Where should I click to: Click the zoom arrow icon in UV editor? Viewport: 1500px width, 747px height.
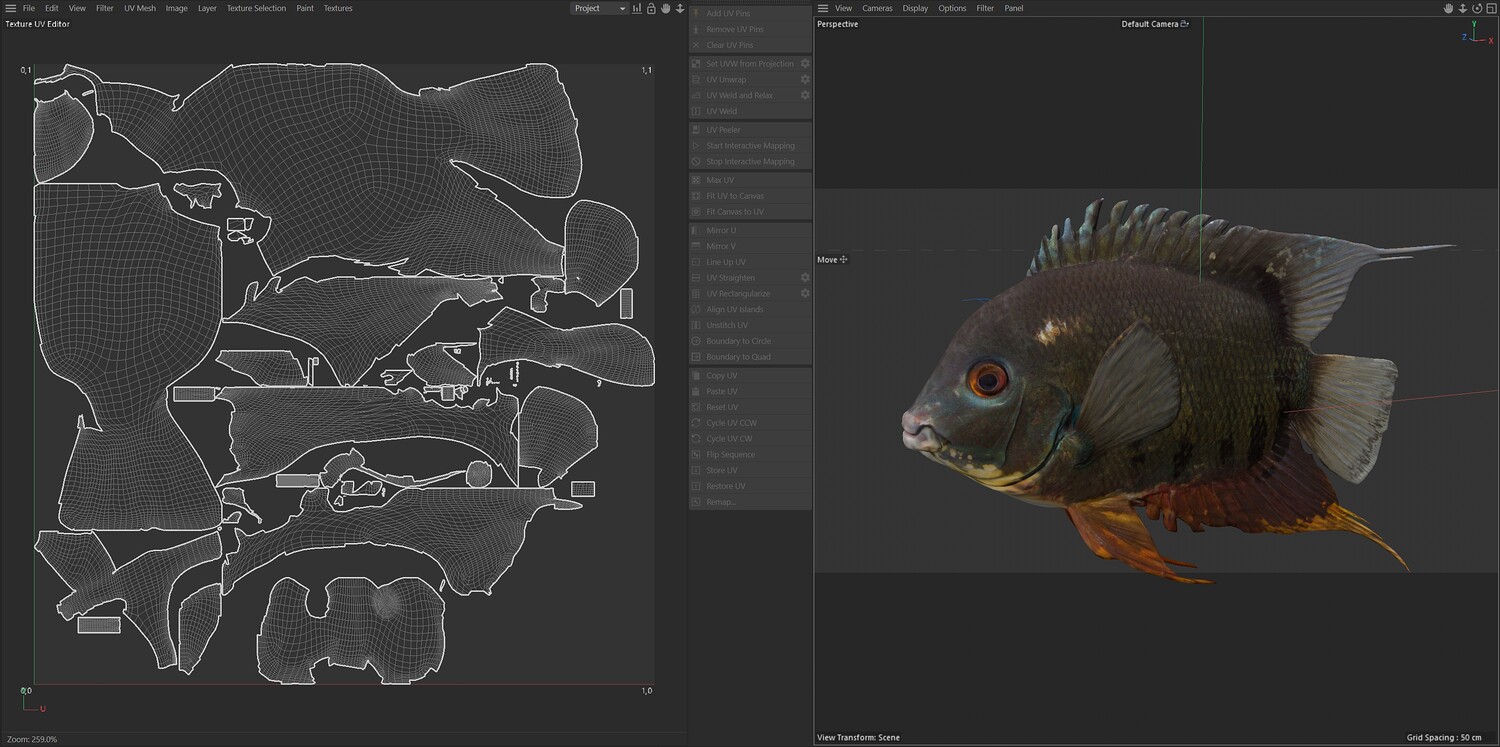pos(680,8)
